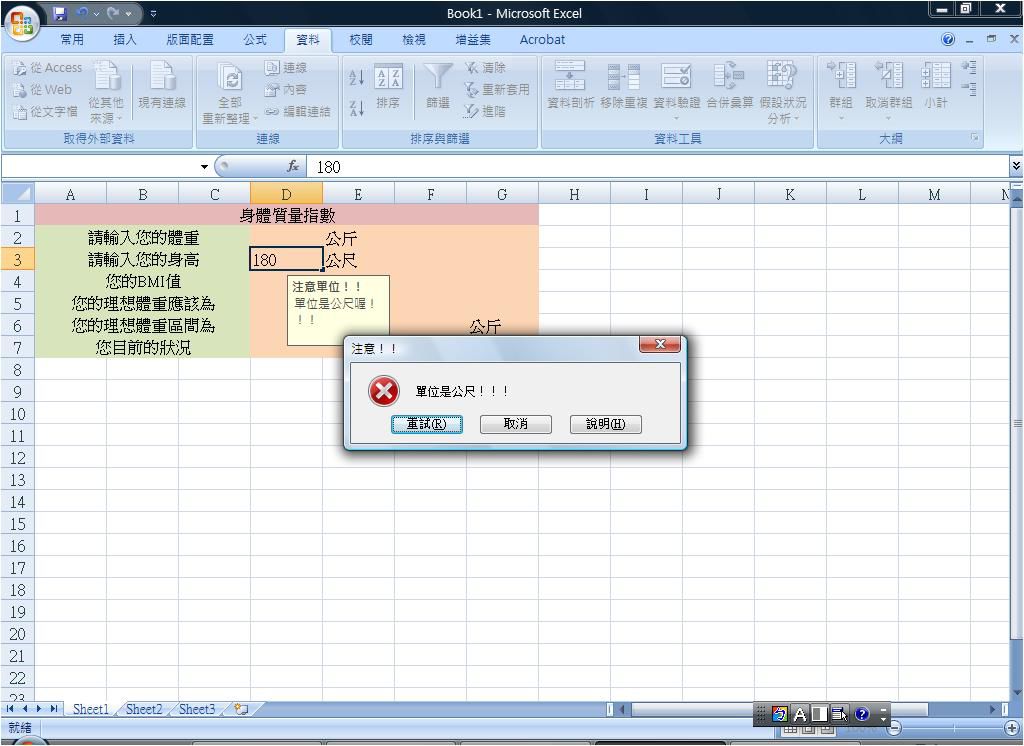The image size is (1024, 746).
Task: Toggle the 篩選 filter funnel
Action: (x=438, y=86)
